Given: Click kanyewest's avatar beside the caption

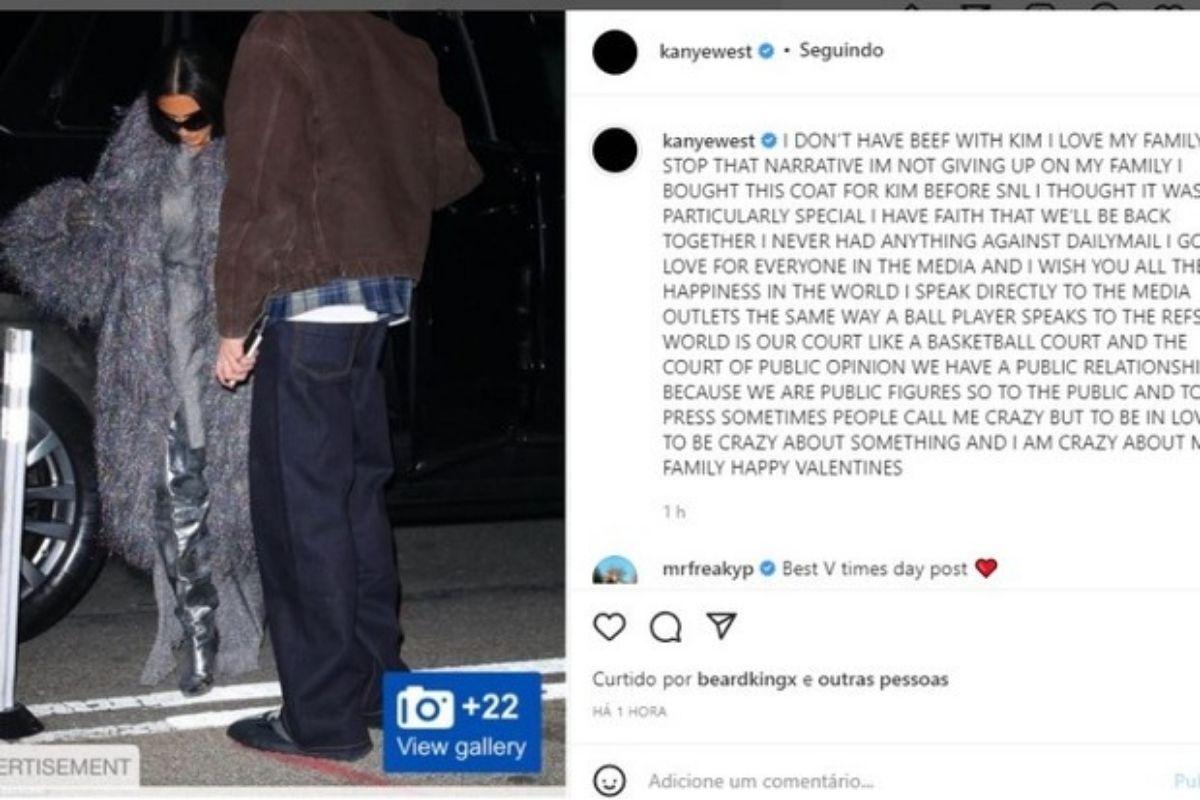Looking at the screenshot, I should [615, 150].
